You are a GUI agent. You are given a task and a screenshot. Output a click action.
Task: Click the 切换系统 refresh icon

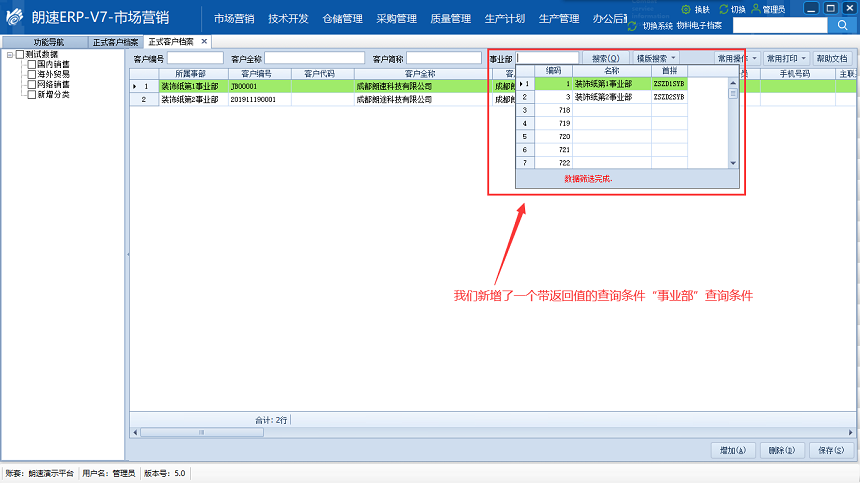pos(632,25)
